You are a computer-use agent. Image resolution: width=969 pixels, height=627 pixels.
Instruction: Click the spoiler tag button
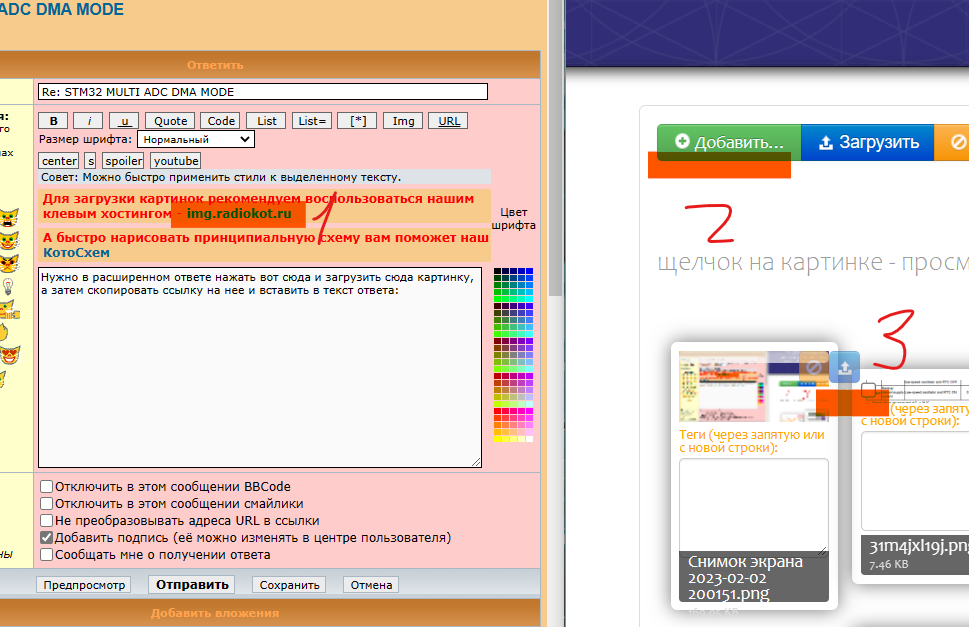coord(124,160)
